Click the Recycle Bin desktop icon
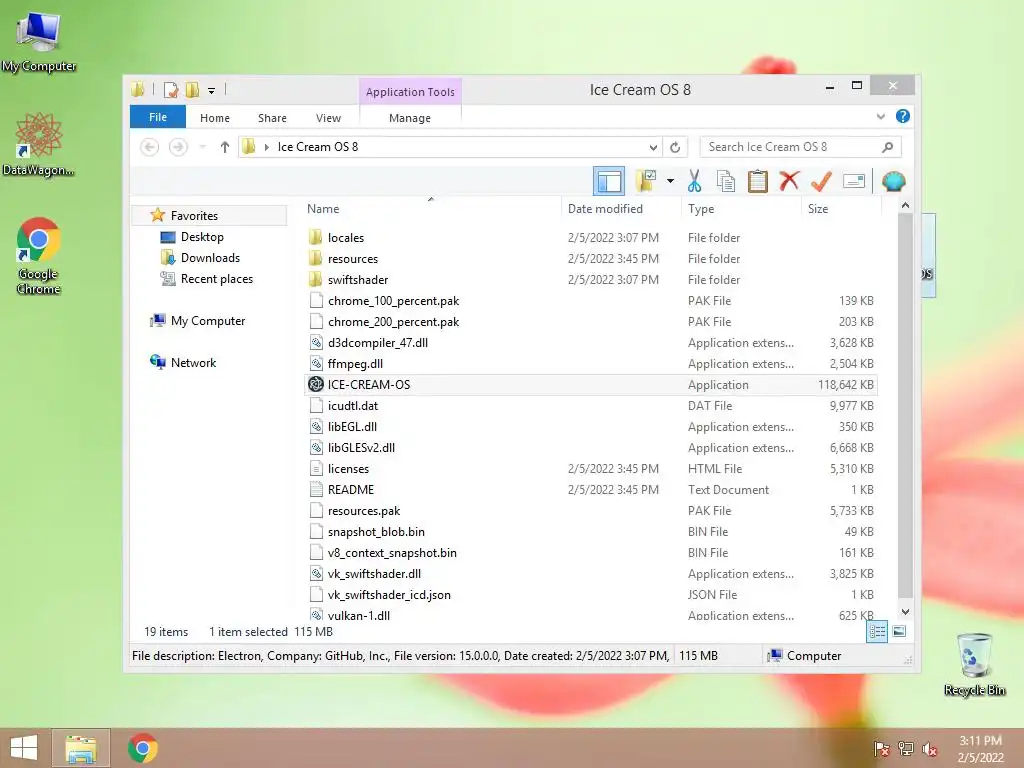Screen dimensions: 1024x768 pos(974,664)
